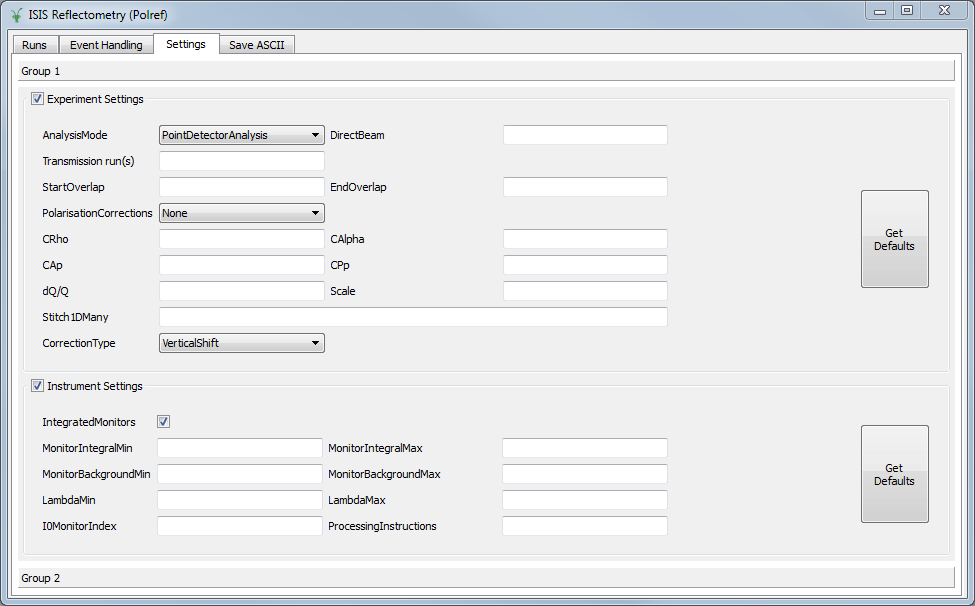Click Get Defaults for Experiment Settings
This screenshot has width=975, height=606.
[x=894, y=239]
